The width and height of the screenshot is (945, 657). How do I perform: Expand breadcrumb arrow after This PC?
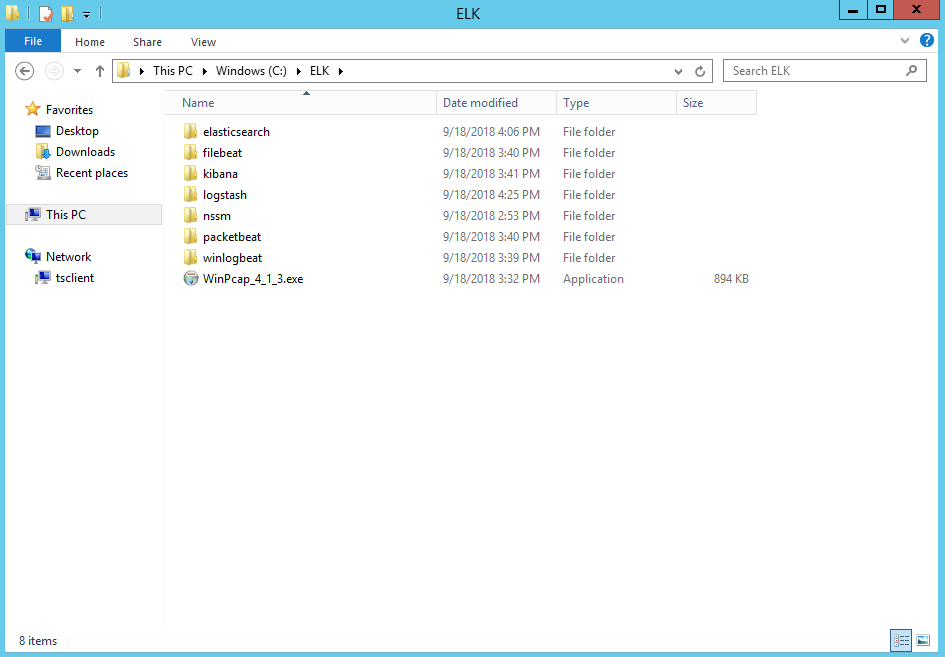pyautogui.click(x=204, y=71)
